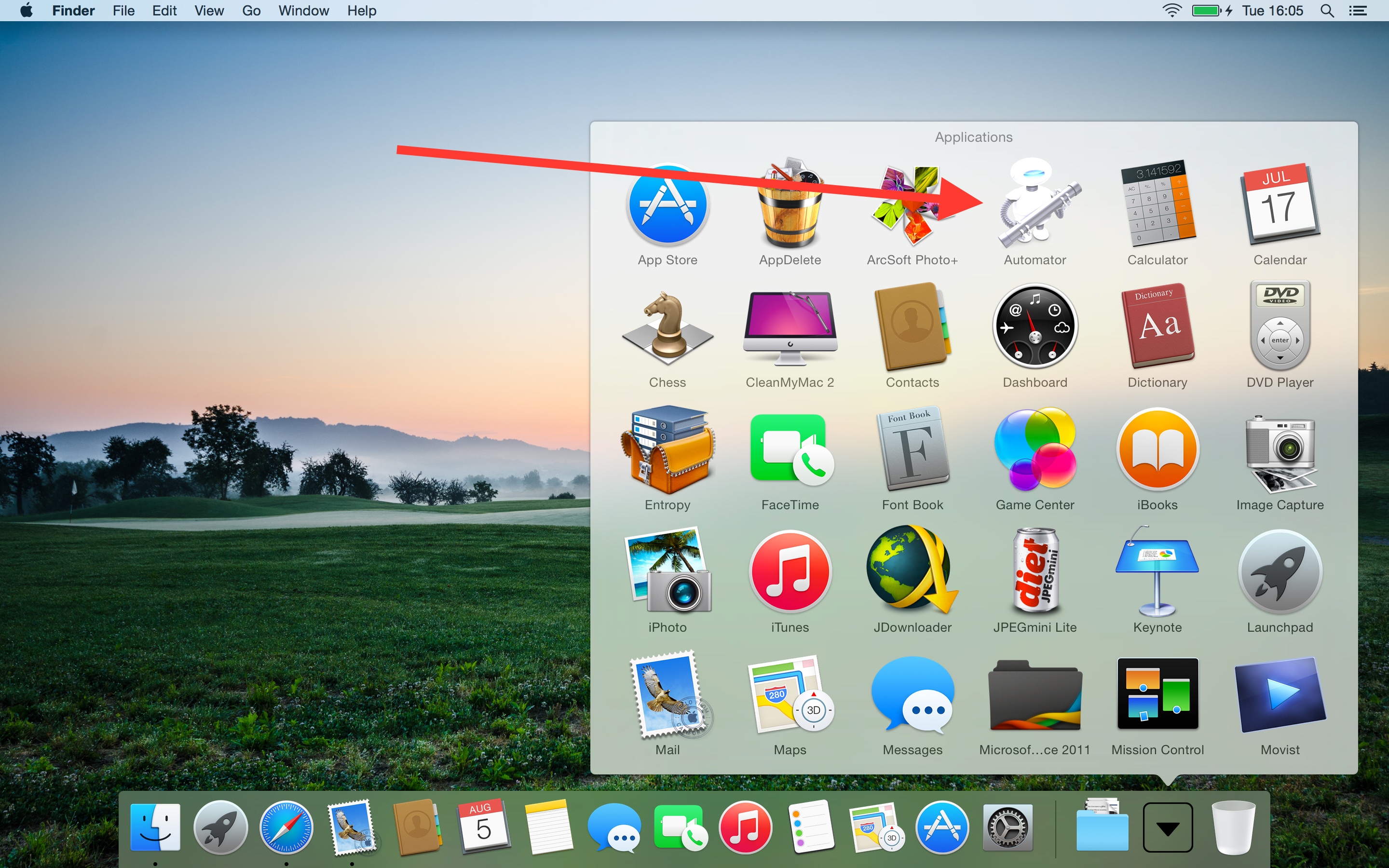Open App Store in Applications stack

pyautogui.click(x=667, y=205)
